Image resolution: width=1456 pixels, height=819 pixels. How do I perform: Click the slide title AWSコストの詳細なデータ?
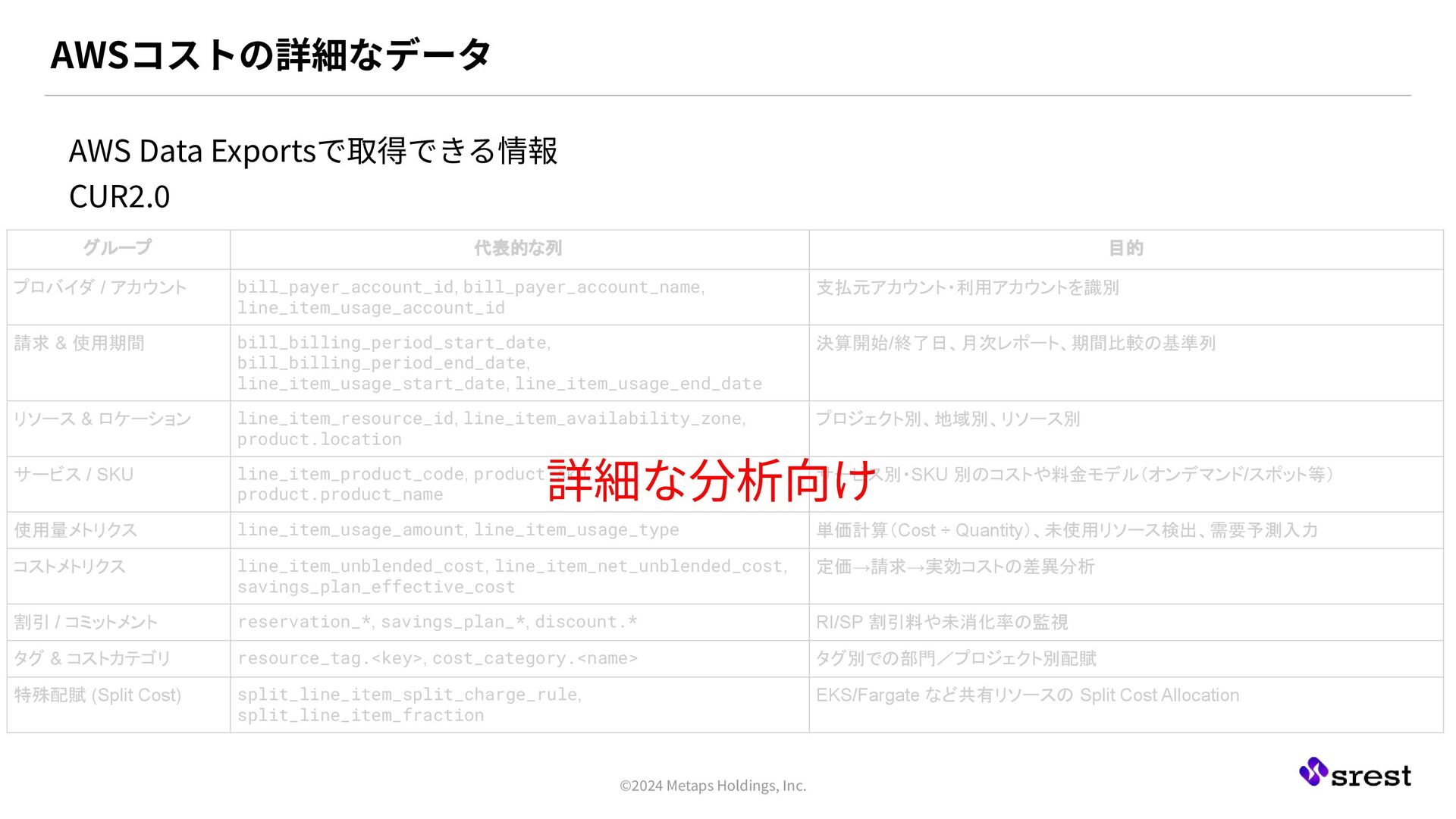pyautogui.click(x=271, y=55)
